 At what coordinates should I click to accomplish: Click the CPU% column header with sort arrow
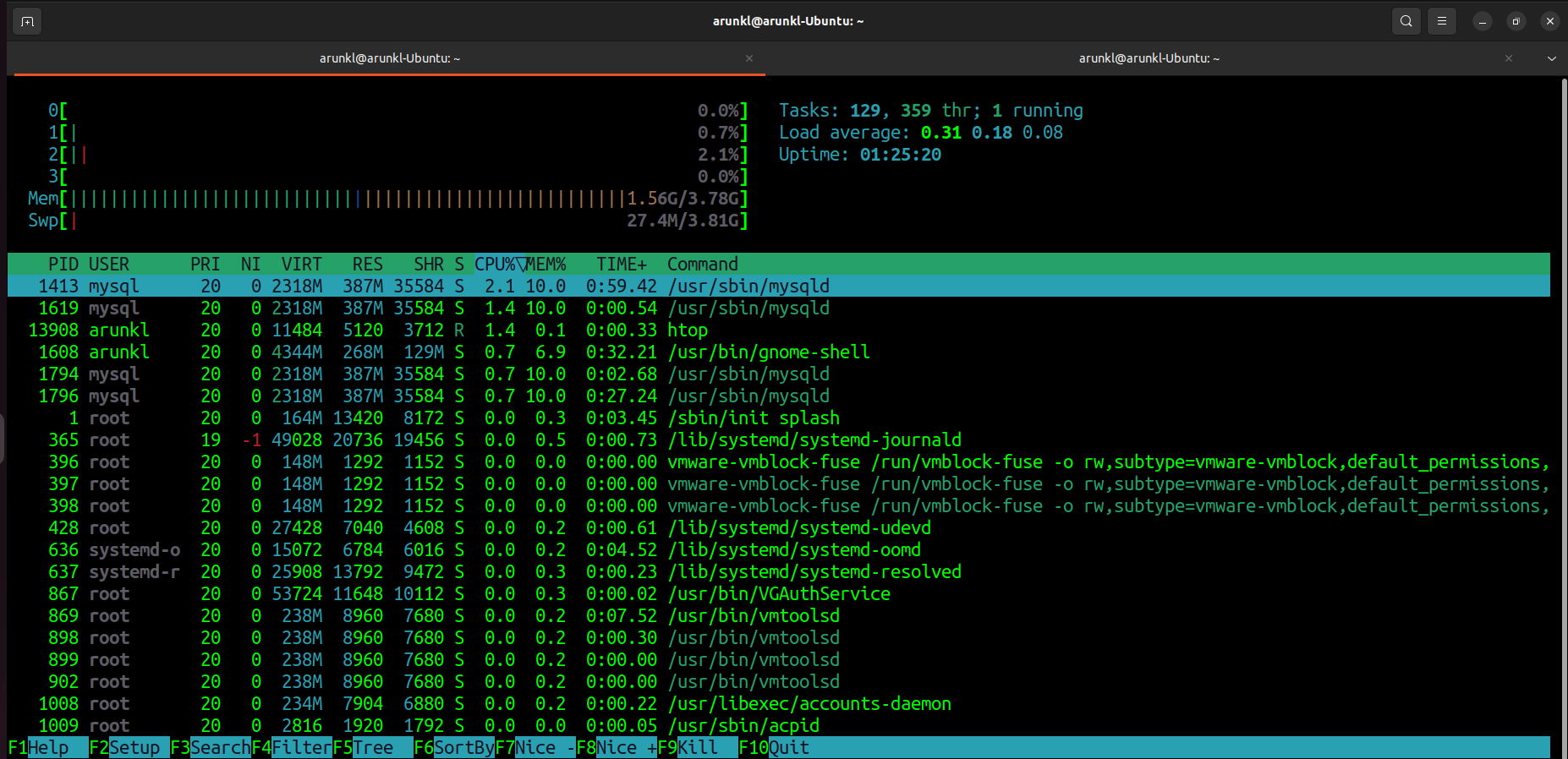[x=500, y=264]
